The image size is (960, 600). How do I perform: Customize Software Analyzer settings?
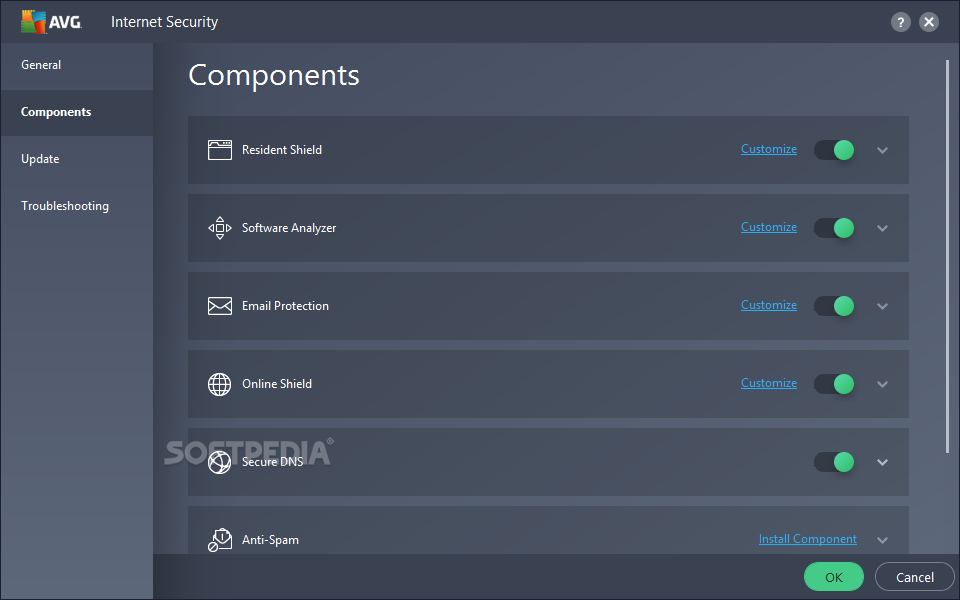coord(769,227)
